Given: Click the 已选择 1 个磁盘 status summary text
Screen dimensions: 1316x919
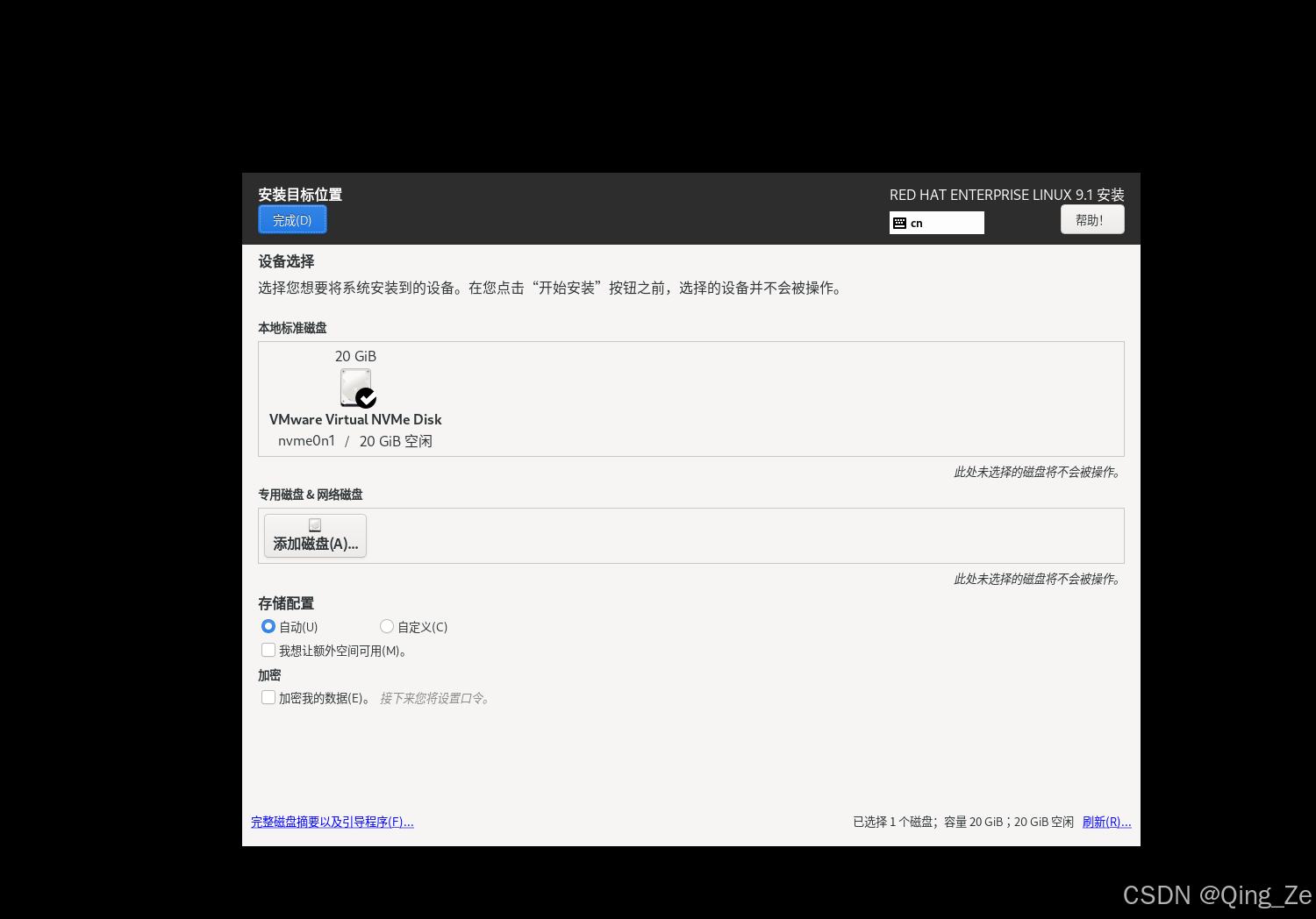Looking at the screenshot, I should click(963, 822).
